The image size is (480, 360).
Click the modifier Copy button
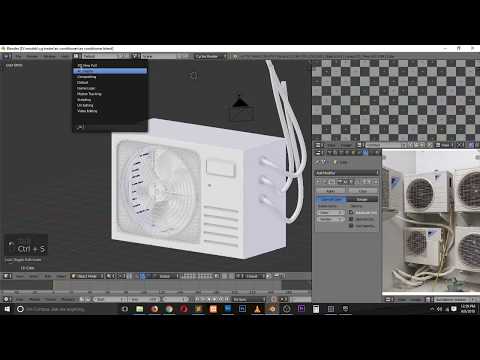point(363,191)
